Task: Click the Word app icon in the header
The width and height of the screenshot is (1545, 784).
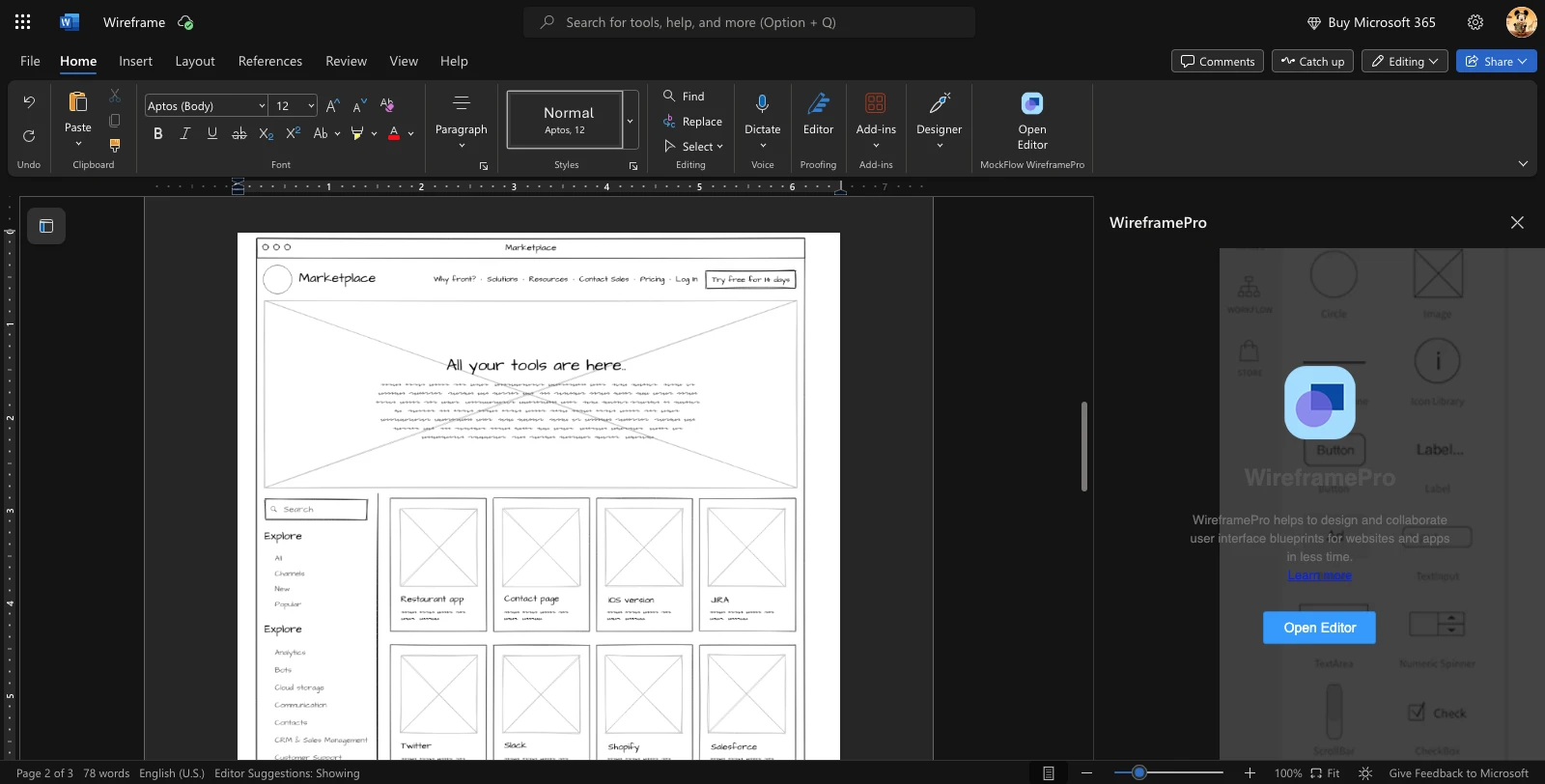Action: pyautogui.click(x=70, y=22)
